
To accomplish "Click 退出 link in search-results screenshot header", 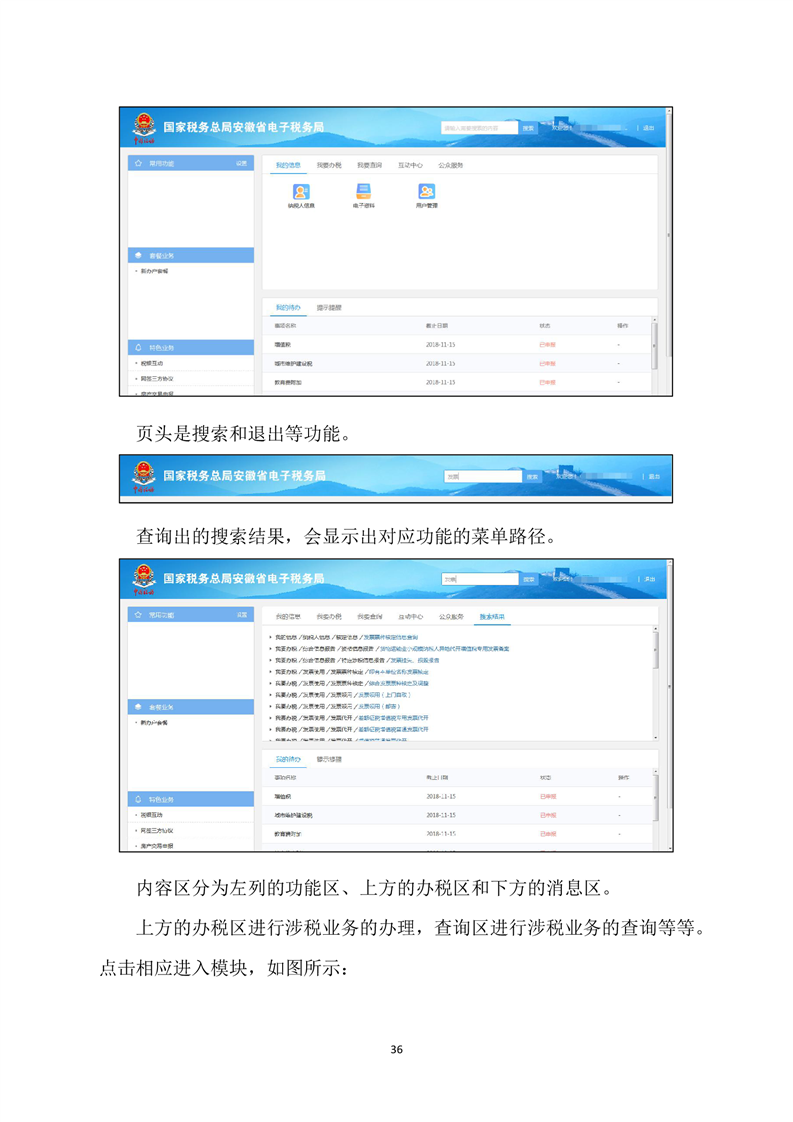I will tap(649, 580).
